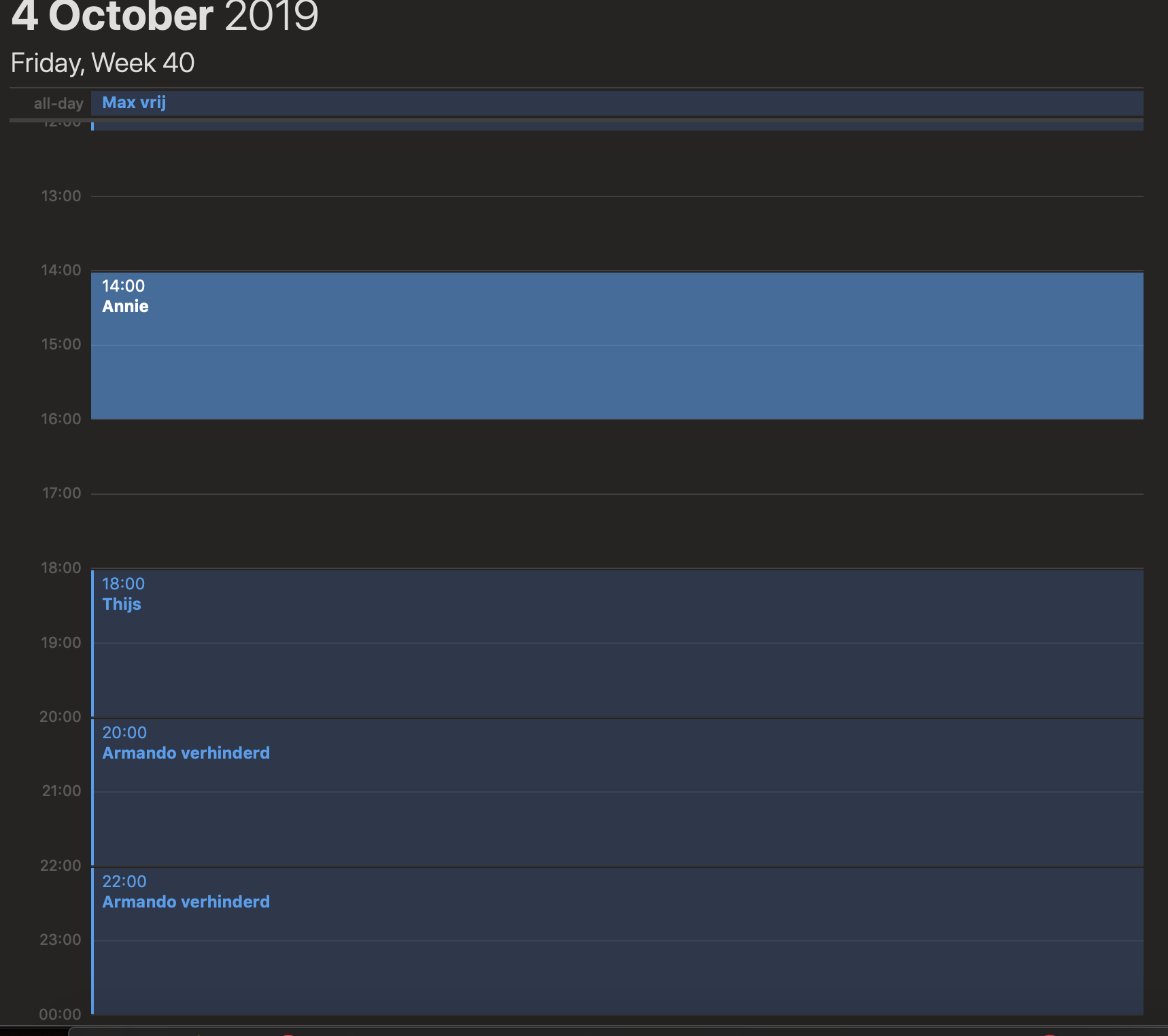
Task: Click the 17:00 time label
Action: coord(61,494)
